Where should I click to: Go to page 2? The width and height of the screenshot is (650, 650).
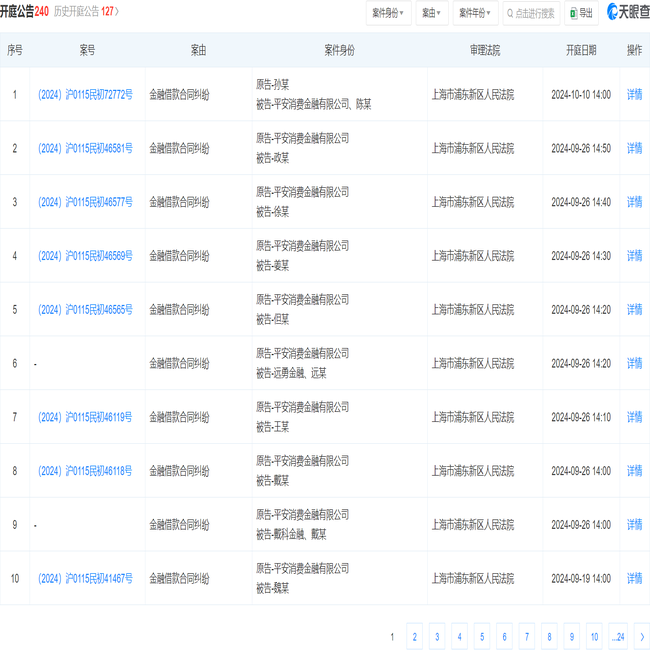[415, 636]
